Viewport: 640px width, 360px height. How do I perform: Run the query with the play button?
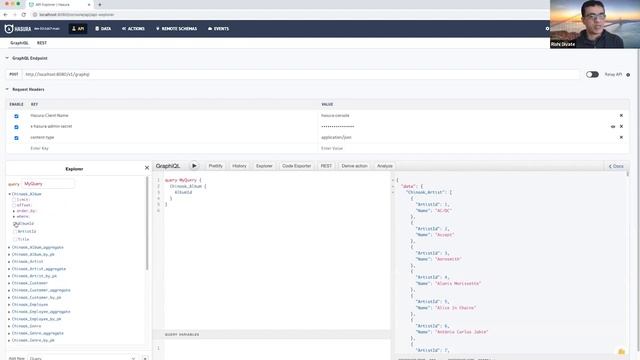[x=194, y=166]
